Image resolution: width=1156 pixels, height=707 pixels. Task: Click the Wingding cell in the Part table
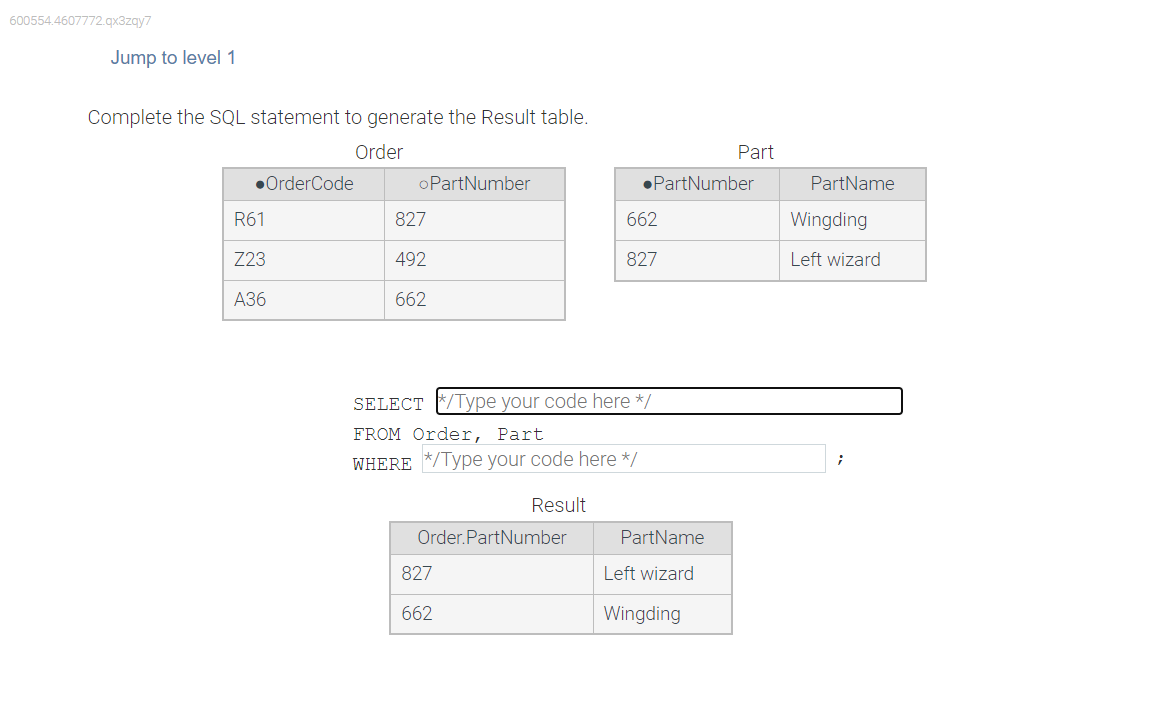click(828, 219)
